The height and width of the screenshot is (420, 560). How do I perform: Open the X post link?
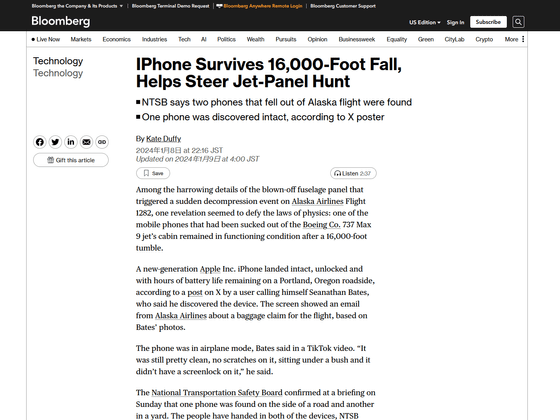[195, 292]
